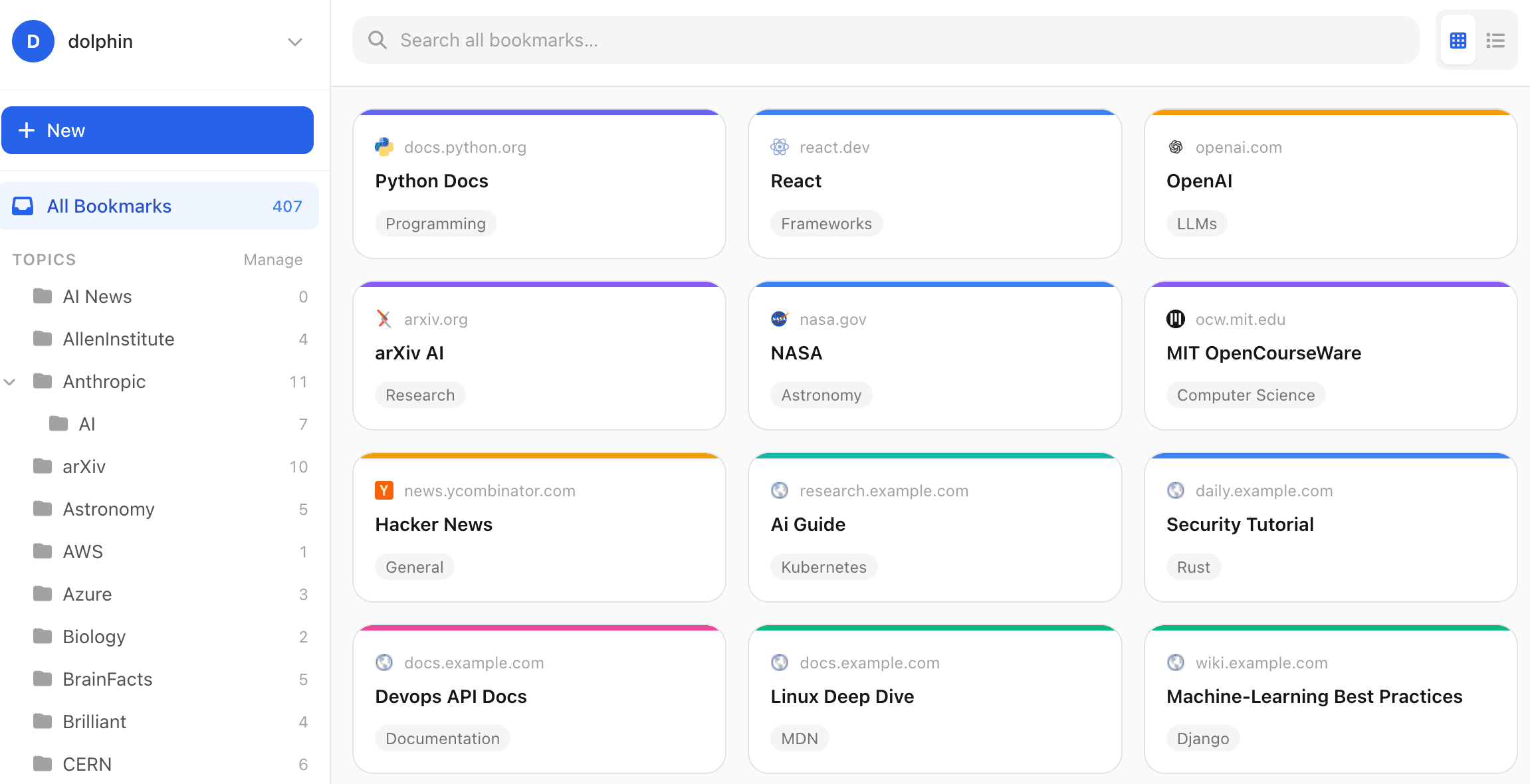Open the Brilliant topic
This screenshot has height=784, width=1530.
[160, 722]
